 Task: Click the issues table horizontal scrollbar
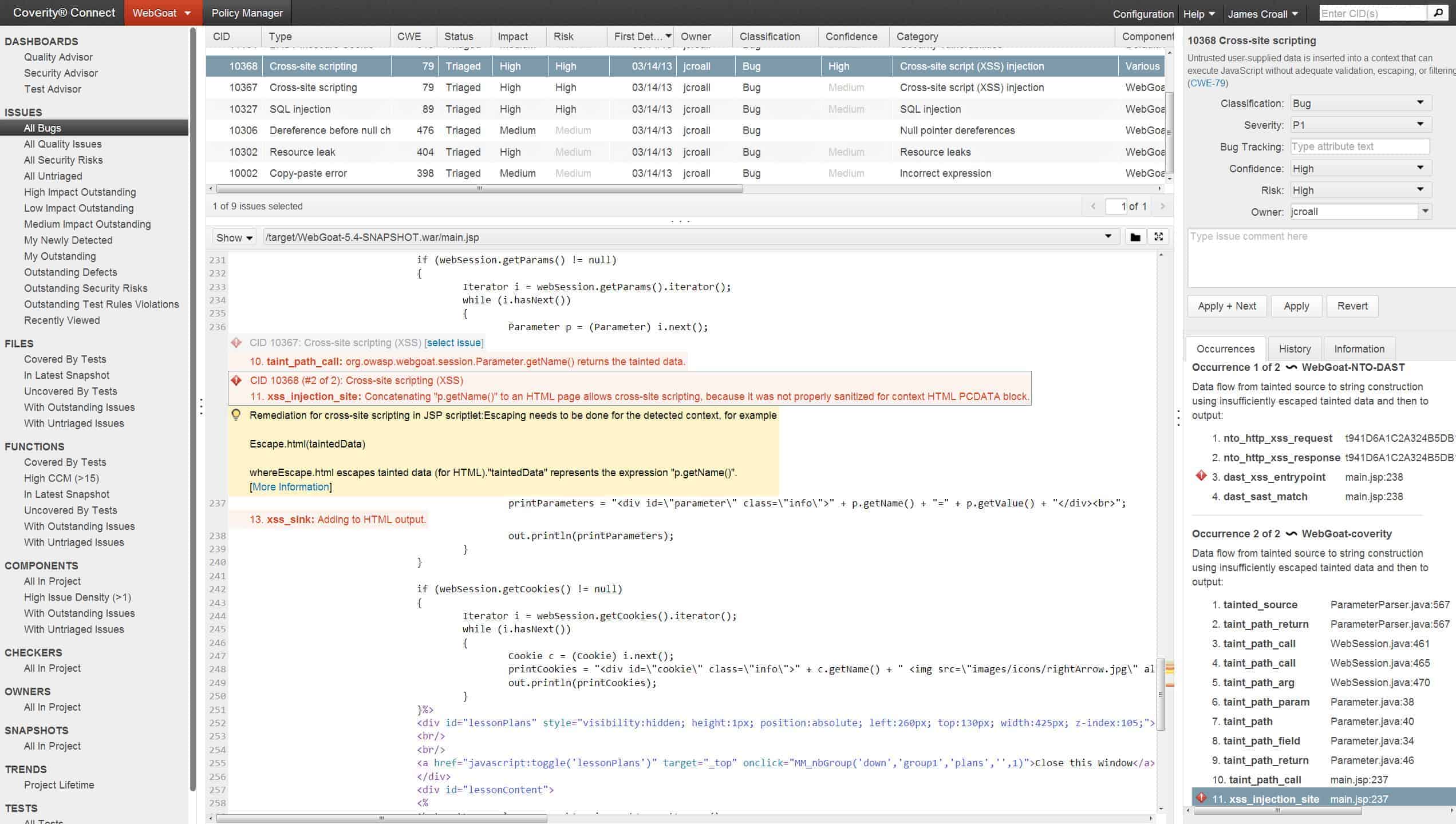[x=480, y=188]
